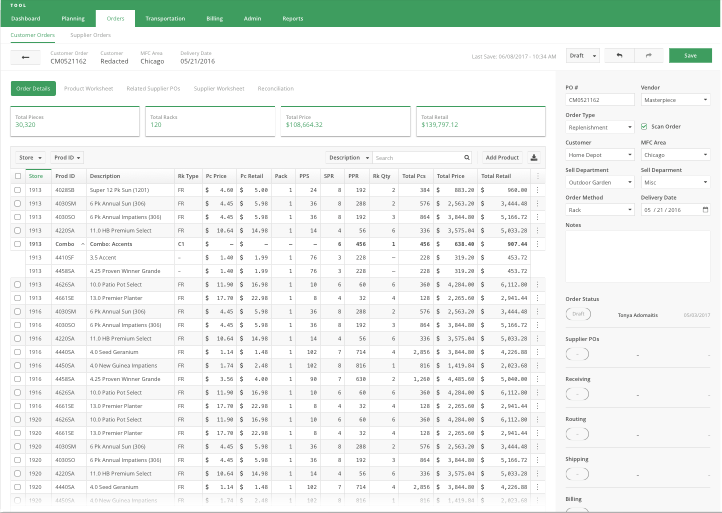
Task: Open the Order Method Rack dropdown
Action: (x=600, y=210)
